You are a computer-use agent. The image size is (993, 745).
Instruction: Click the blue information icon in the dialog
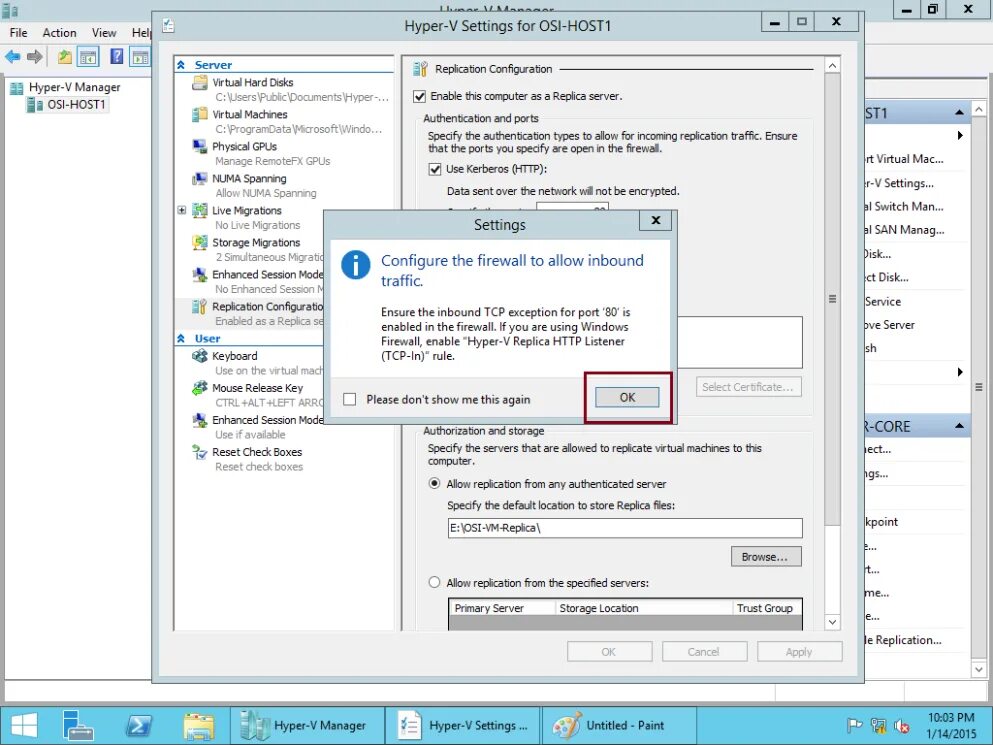click(x=355, y=264)
